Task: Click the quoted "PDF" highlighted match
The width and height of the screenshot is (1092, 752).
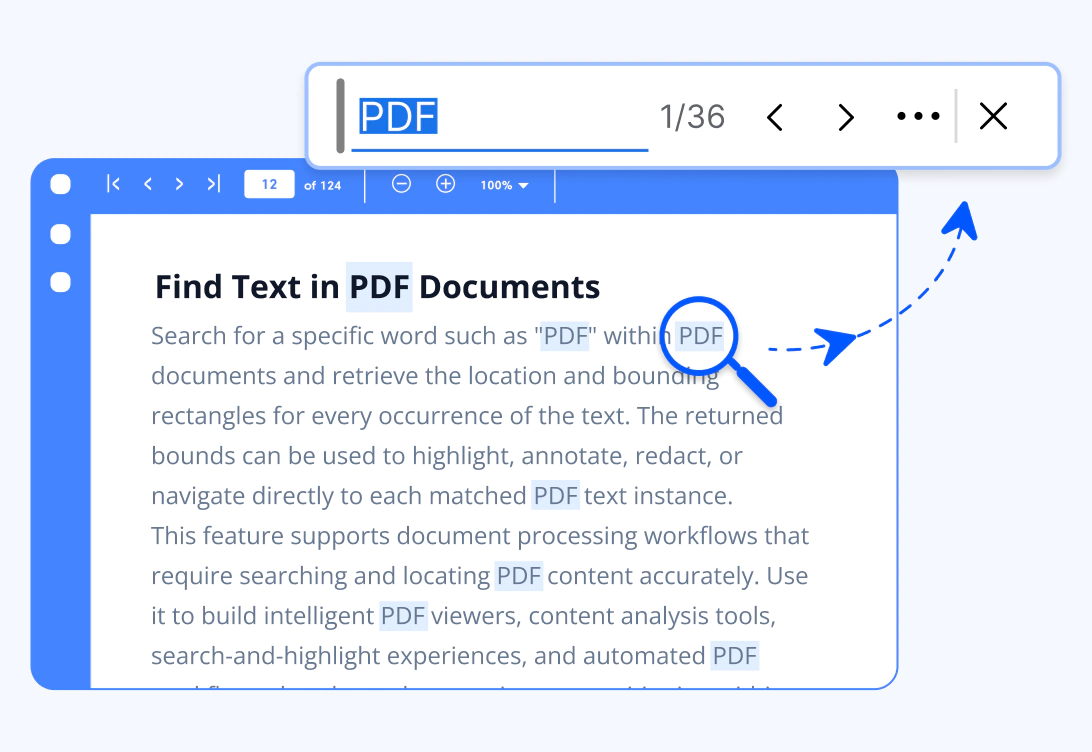Action: click(x=565, y=336)
